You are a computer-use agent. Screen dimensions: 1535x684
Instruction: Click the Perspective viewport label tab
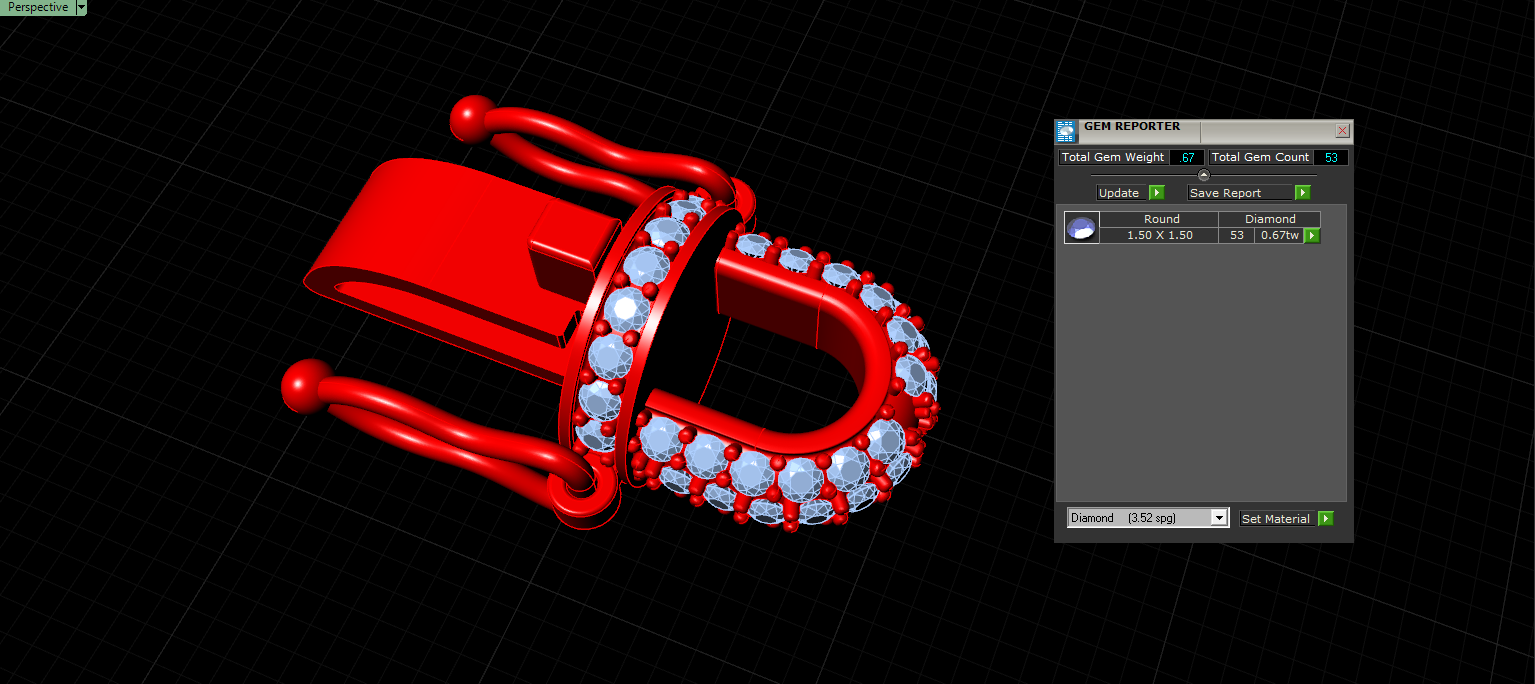tap(38, 7)
